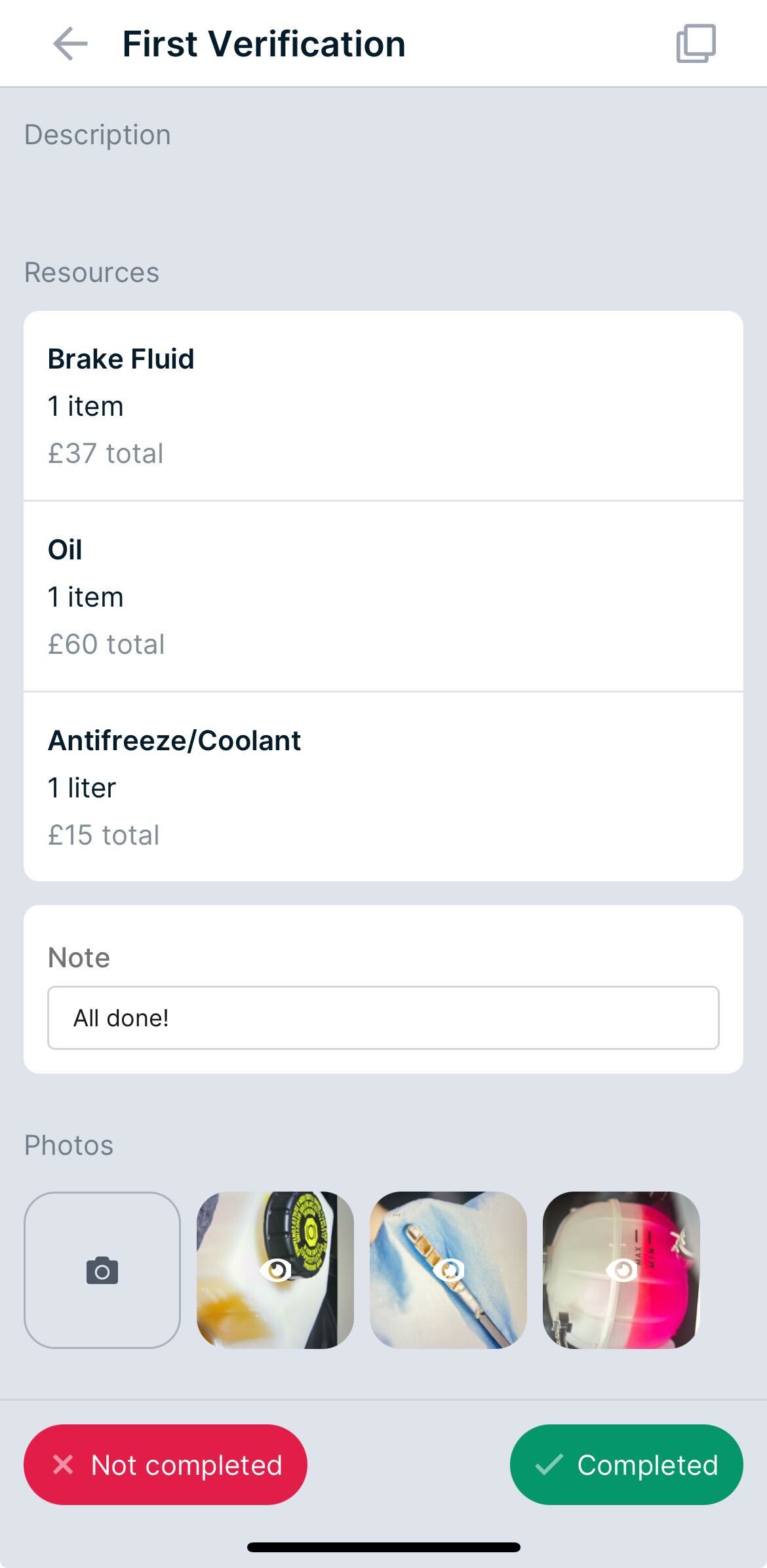
Task: Open the Antifreeze/Coolant resource entry
Action: click(383, 787)
